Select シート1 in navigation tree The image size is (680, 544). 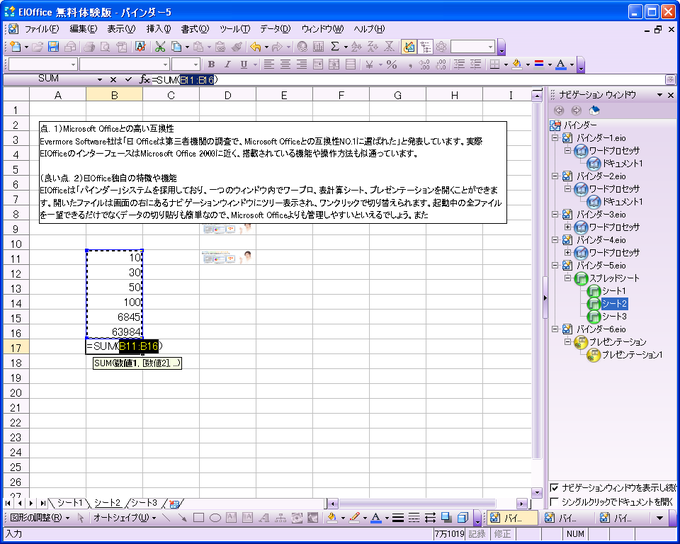click(614, 291)
